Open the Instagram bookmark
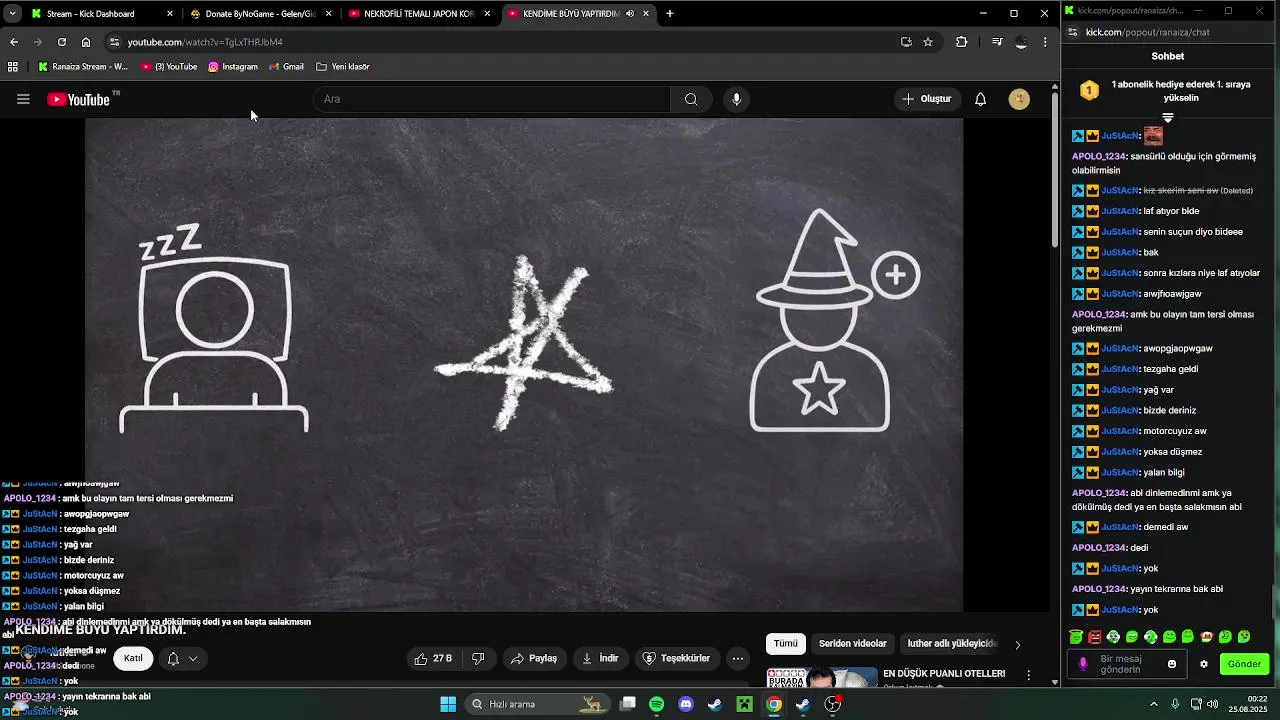The width and height of the screenshot is (1280, 720). tap(233, 67)
